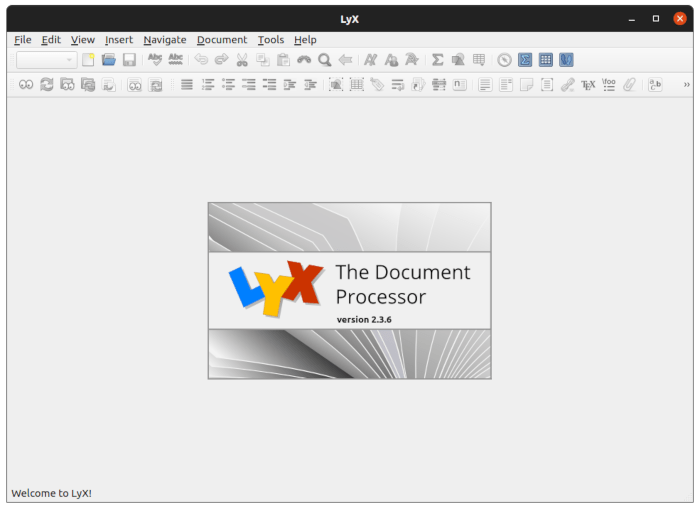
Task: Open a document with the folder icon
Action: point(108,60)
